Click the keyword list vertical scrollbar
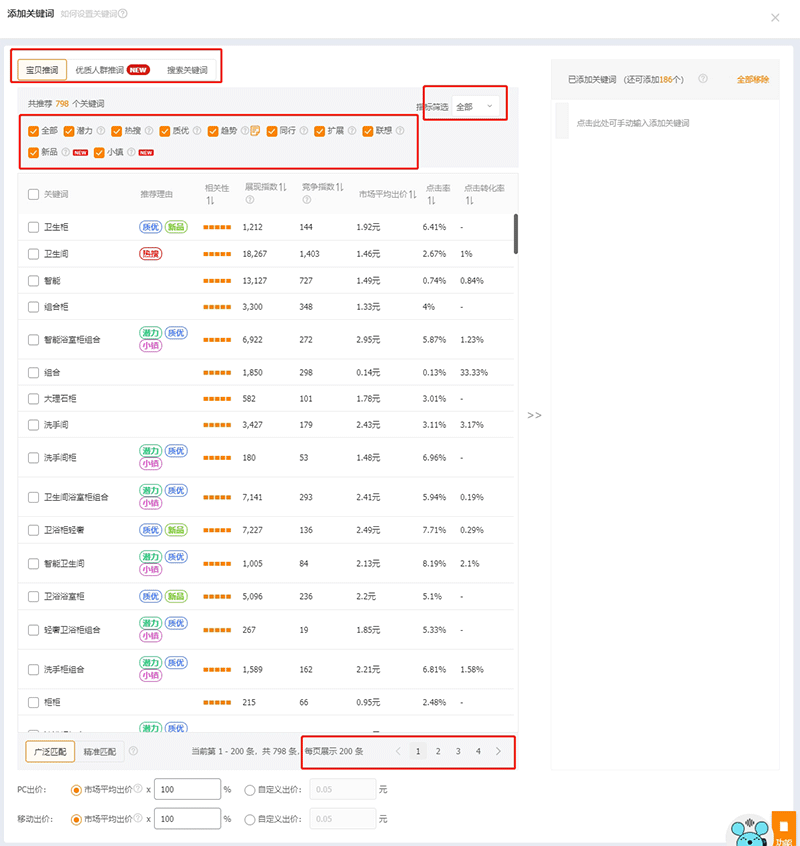 tap(516, 234)
